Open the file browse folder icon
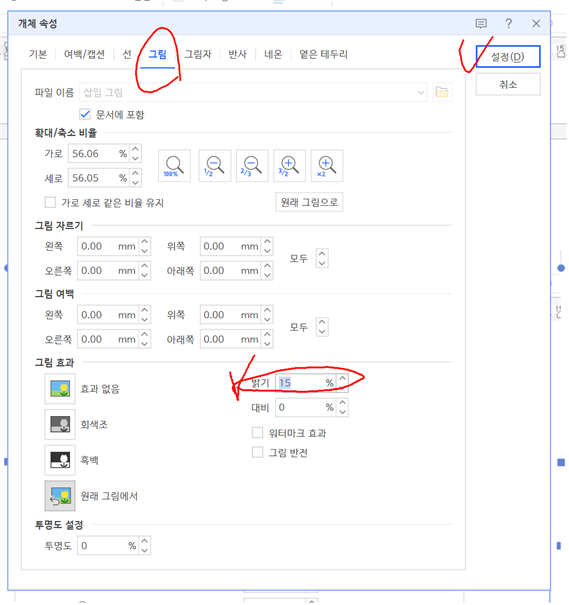569x605 pixels. 442,92
